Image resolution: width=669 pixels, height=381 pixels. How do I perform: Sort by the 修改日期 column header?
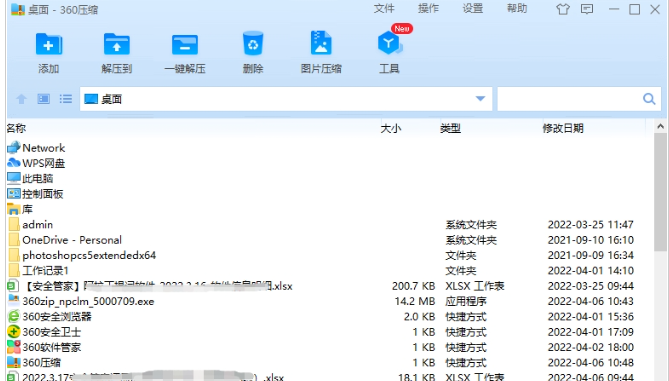tap(563, 128)
